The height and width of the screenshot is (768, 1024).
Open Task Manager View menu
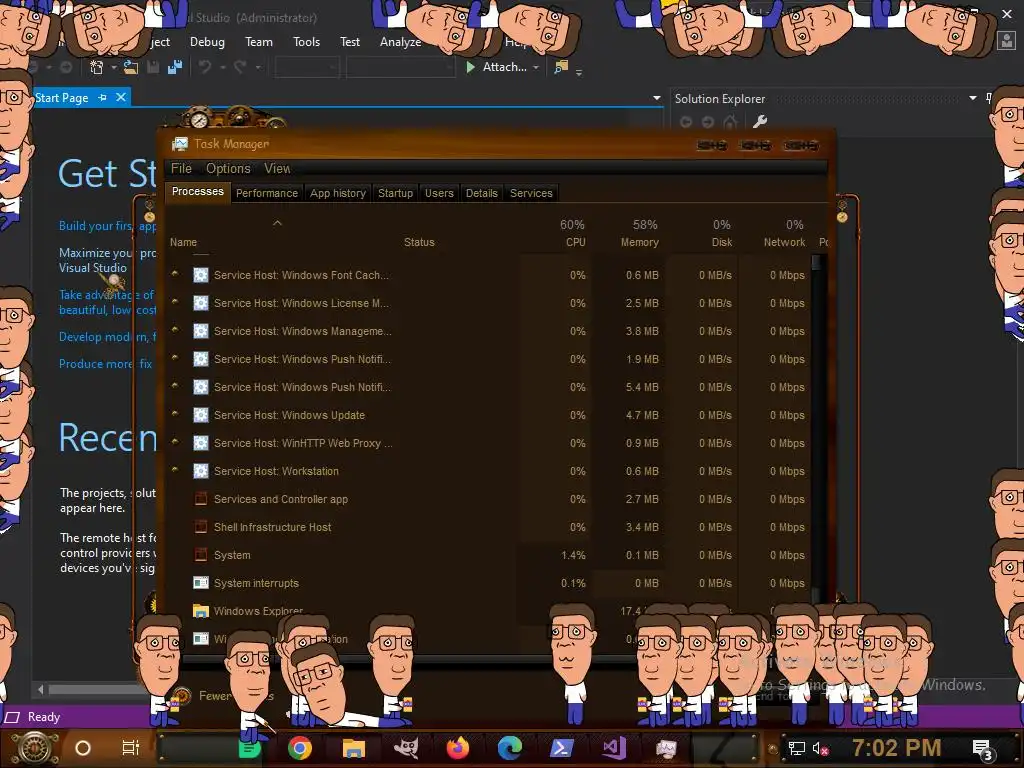point(277,168)
